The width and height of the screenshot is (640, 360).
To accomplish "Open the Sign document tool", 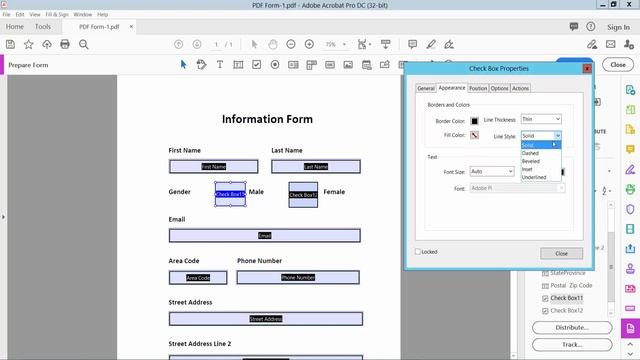I will click(449, 44).
